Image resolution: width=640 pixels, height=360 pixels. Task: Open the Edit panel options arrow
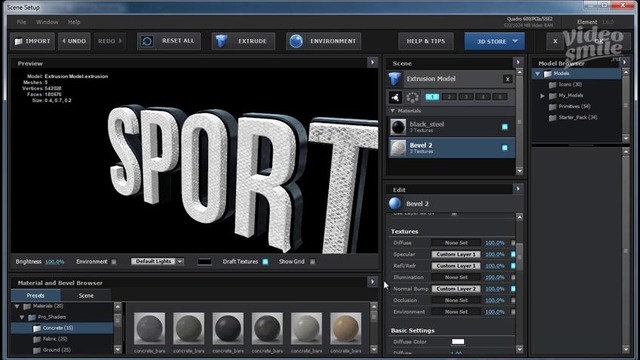[518, 189]
